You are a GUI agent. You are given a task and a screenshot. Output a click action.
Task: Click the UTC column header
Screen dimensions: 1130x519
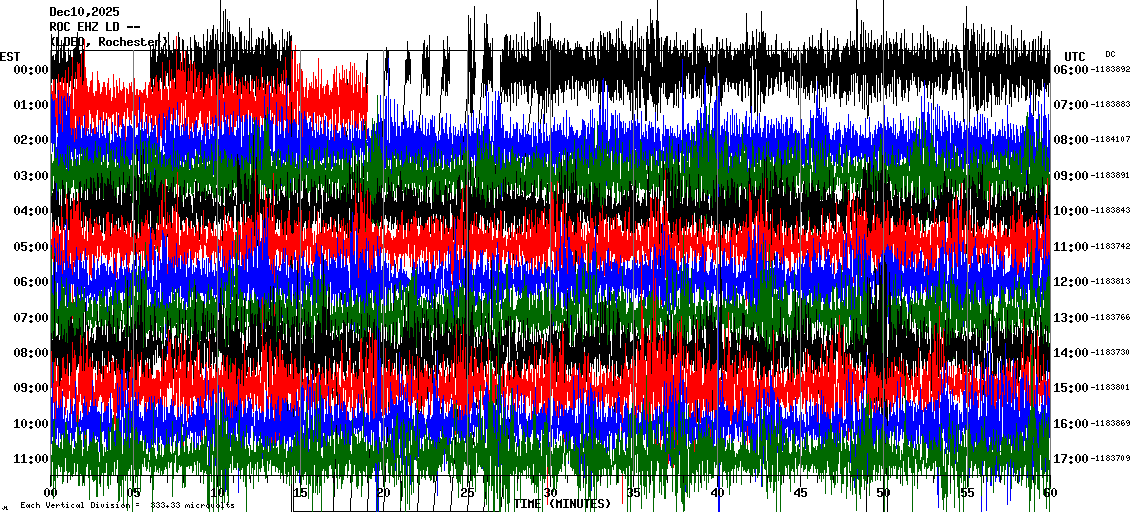click(1074, 56)
